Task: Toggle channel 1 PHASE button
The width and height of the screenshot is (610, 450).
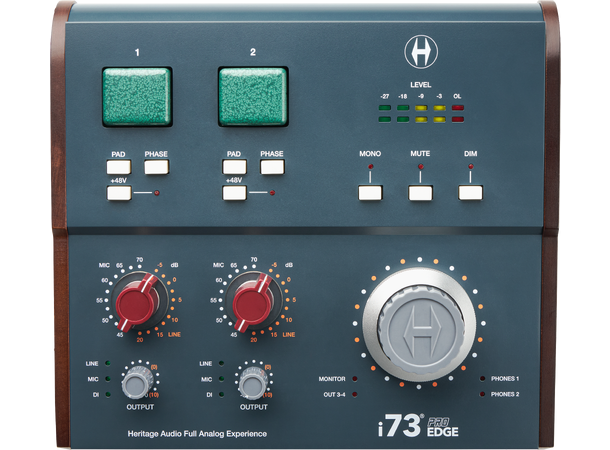Action: coord(156,167)
